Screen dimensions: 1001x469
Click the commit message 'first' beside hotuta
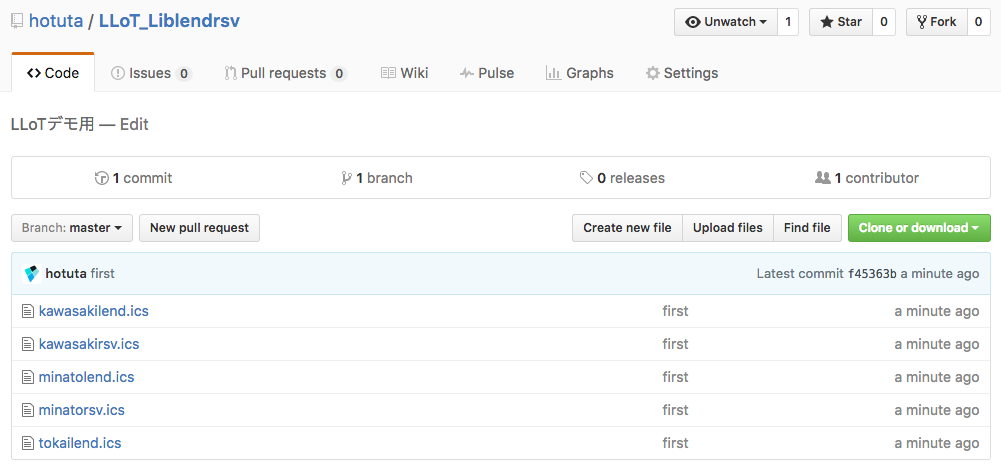point(103,274)
